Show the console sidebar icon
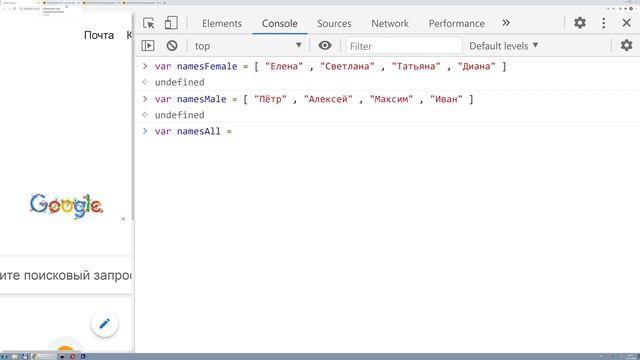640x360 pixels. [x=148, y=46]
